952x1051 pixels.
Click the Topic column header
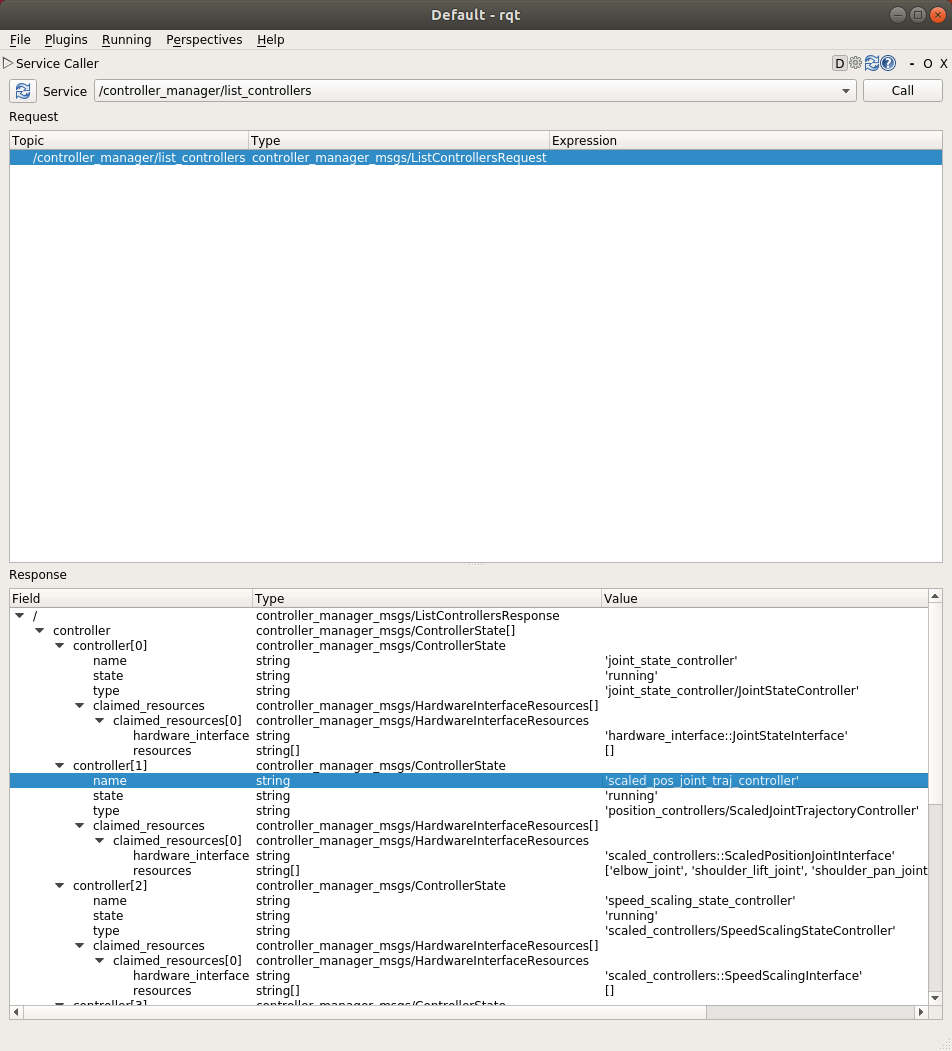[129, 140]
